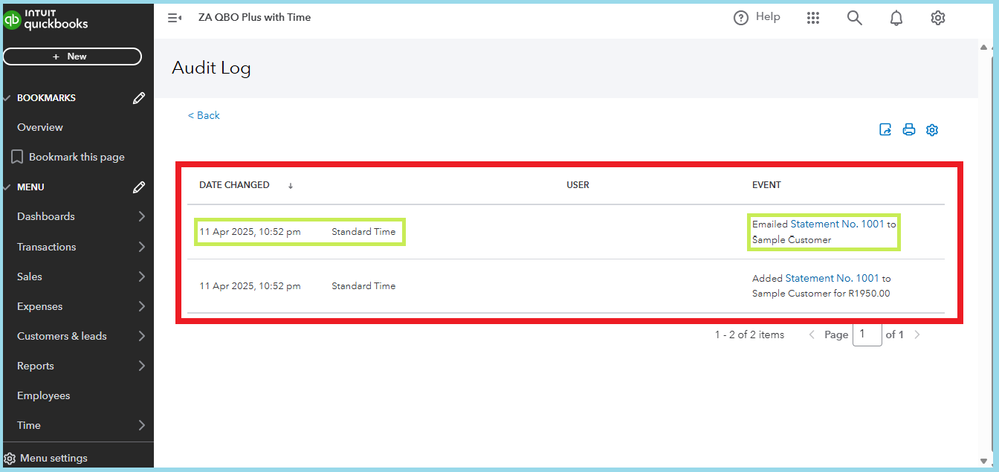Expand the Expenses submenu chevron
Viewport: 999px width, 472px height.
click(141, 306)
